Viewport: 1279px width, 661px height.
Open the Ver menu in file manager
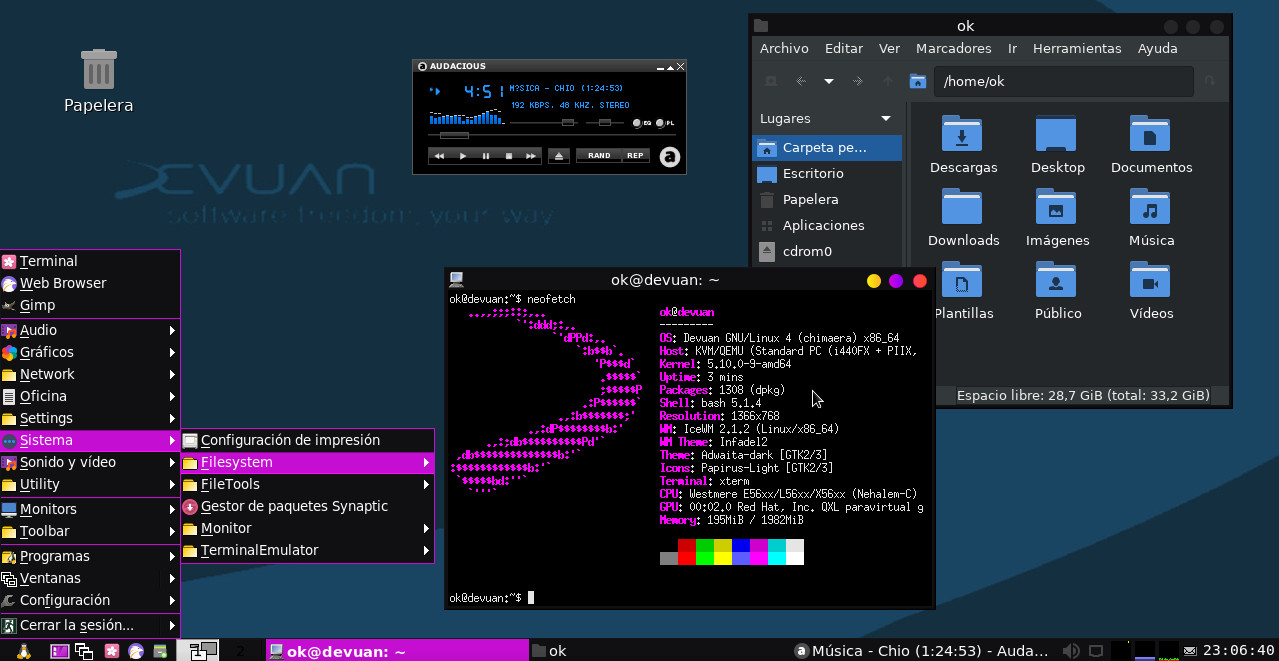[x=890, y=48]
